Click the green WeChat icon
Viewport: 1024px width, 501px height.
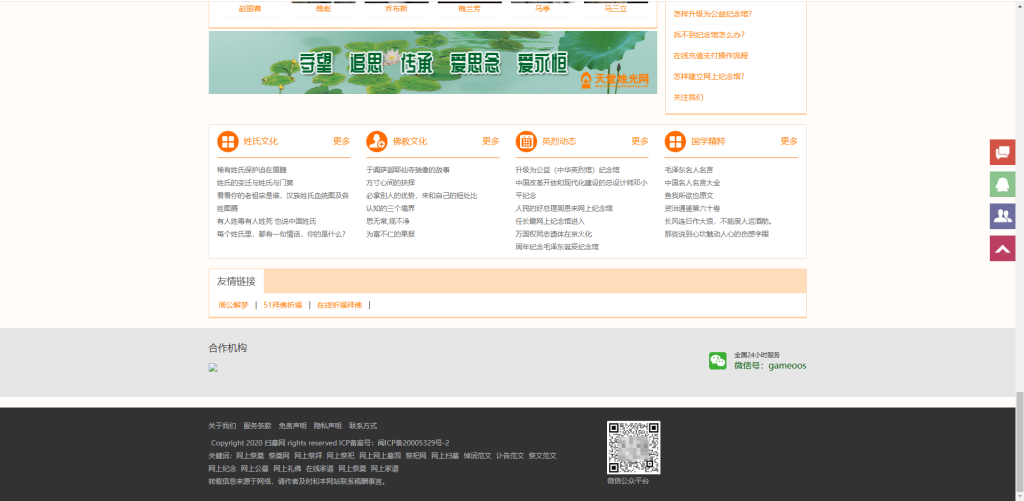[x=718, y=361]
